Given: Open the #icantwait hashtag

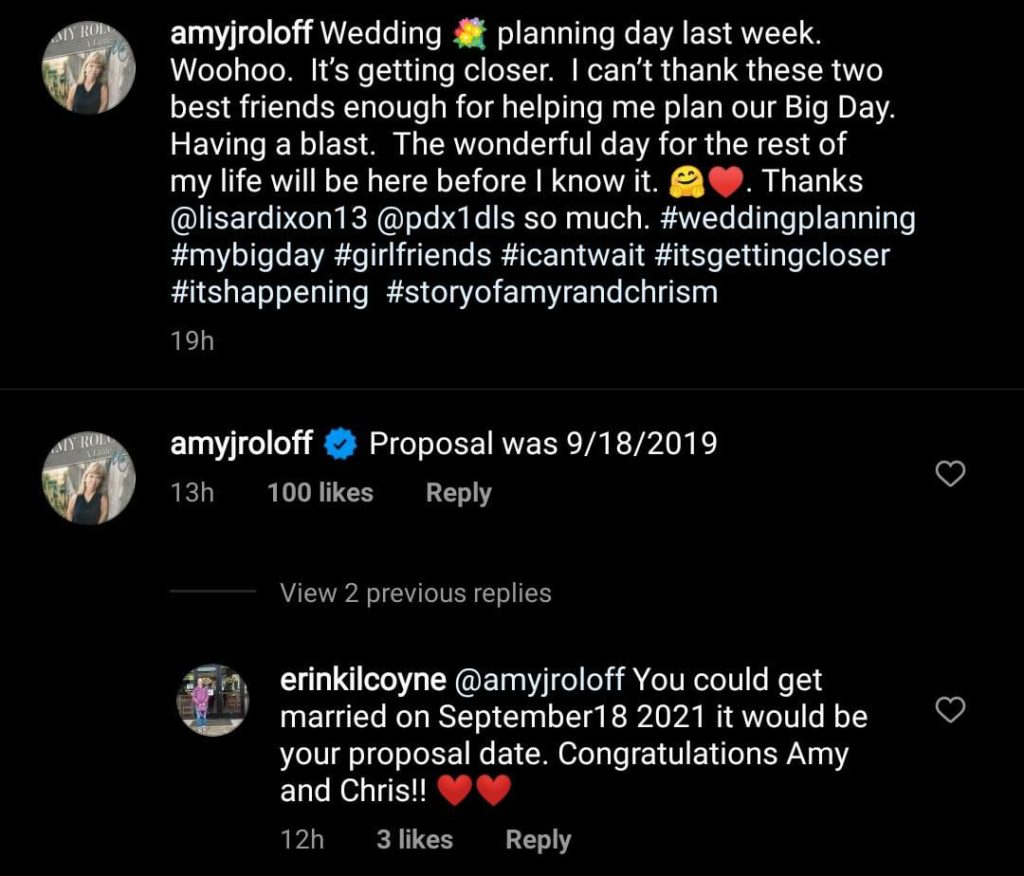Looking at the screenshot, I should tap(573, 255).
